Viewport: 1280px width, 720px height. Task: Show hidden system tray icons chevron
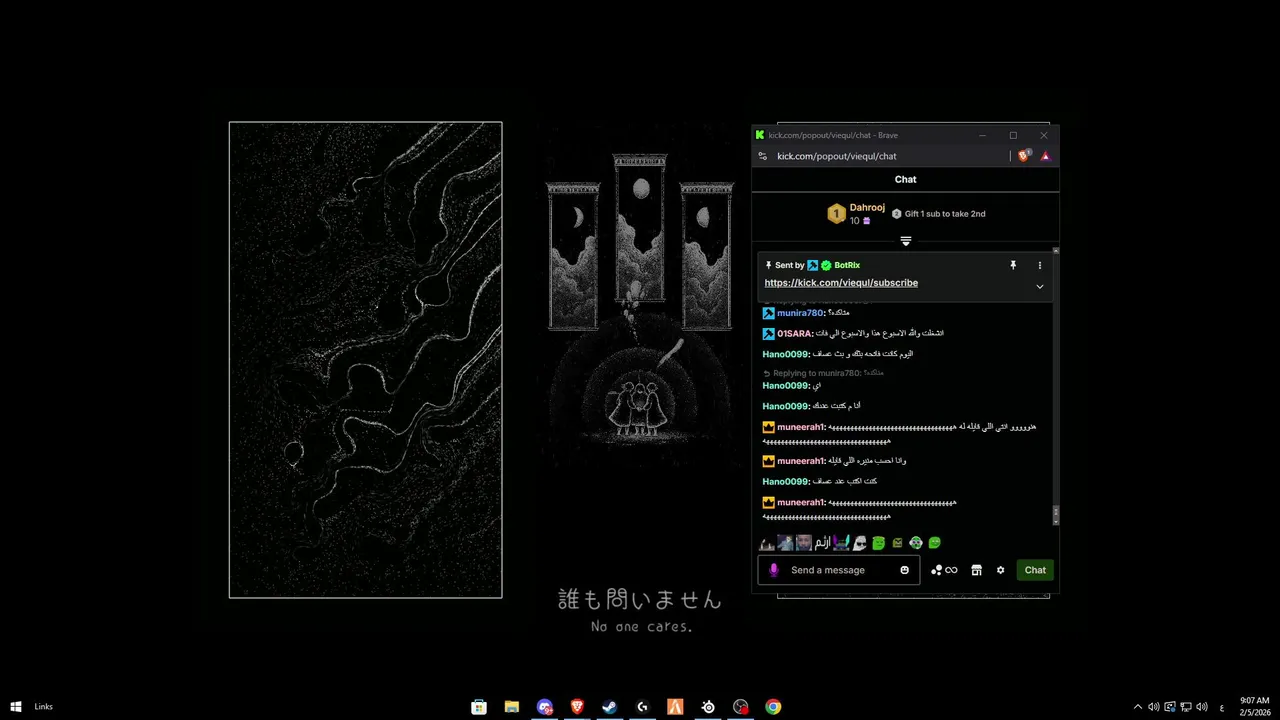click(x=1137, y=707)
